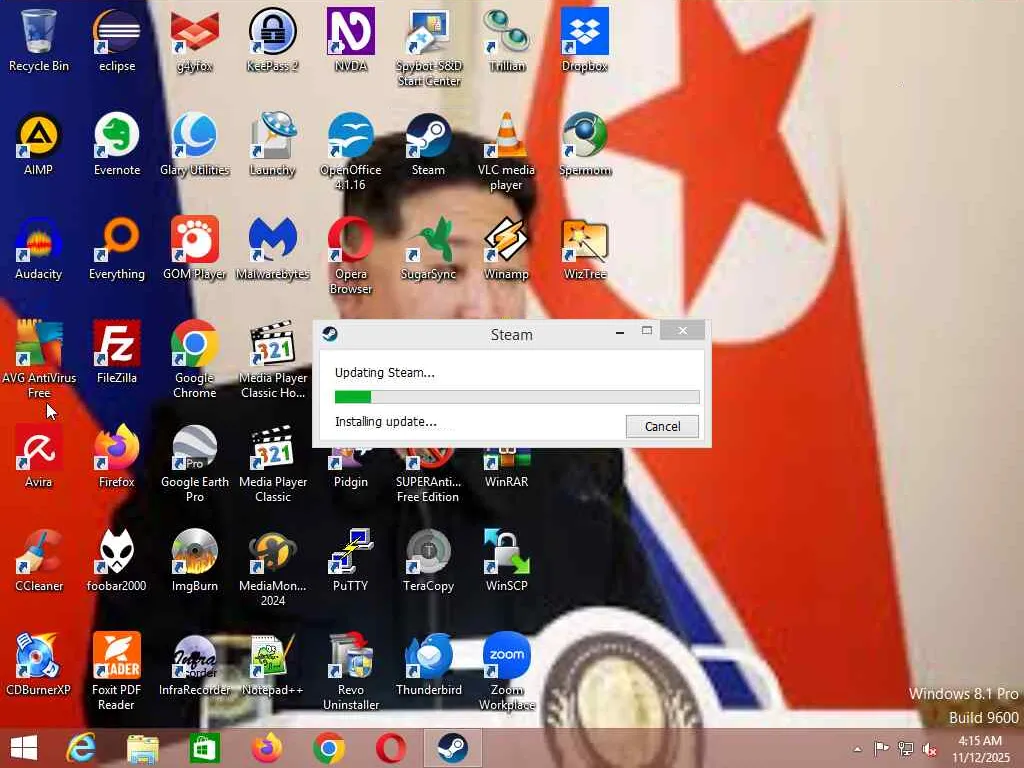Select the VLC media player icon
This screenshot has width=1024, height=768.
506,152
